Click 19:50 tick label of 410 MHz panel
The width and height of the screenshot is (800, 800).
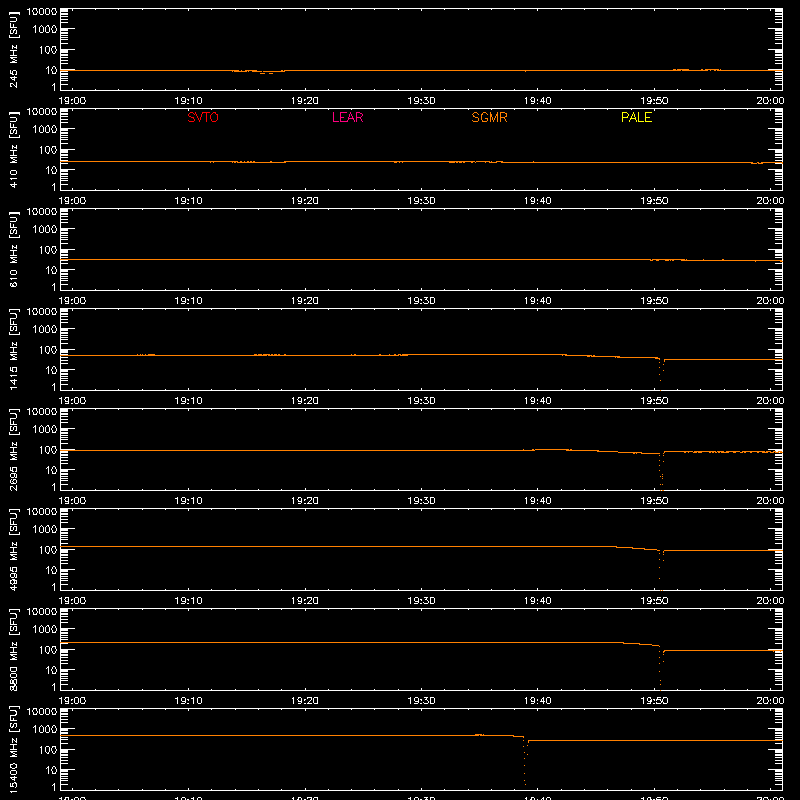click(654, 201)
